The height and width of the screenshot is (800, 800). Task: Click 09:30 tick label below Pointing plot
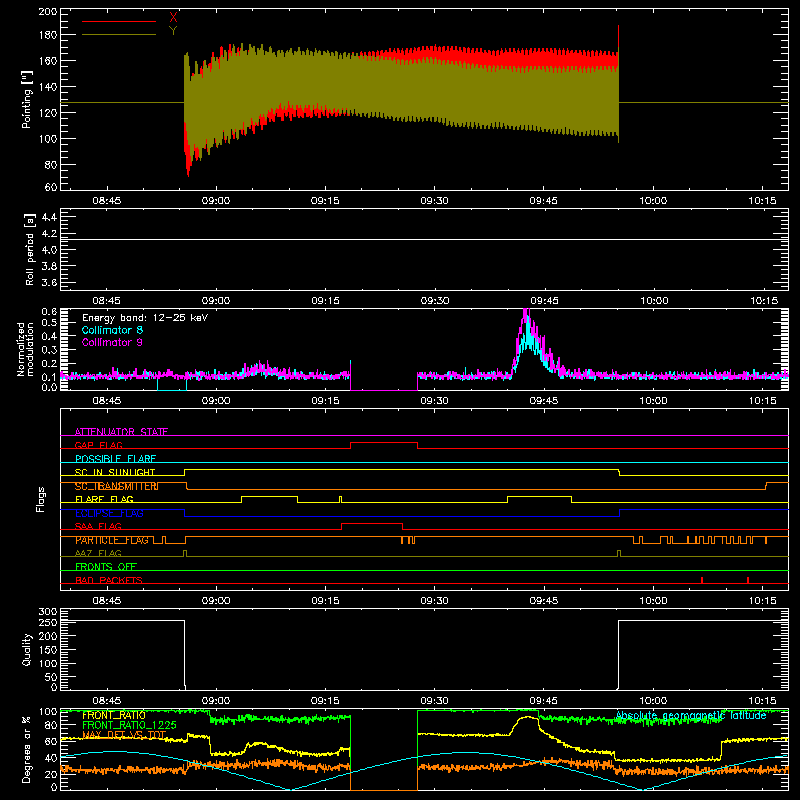[434, 201]
